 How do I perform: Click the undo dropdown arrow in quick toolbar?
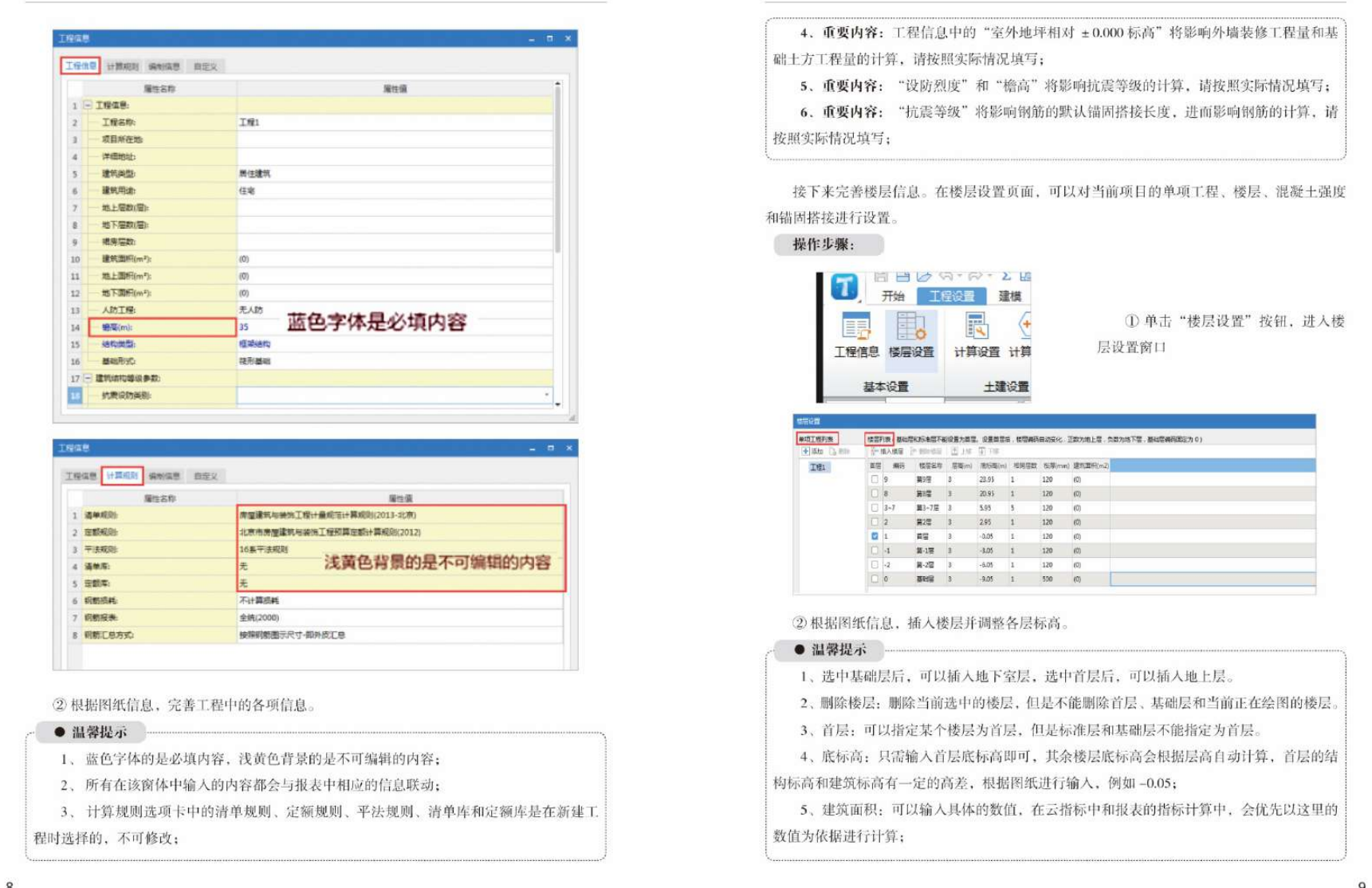point(959,277)
